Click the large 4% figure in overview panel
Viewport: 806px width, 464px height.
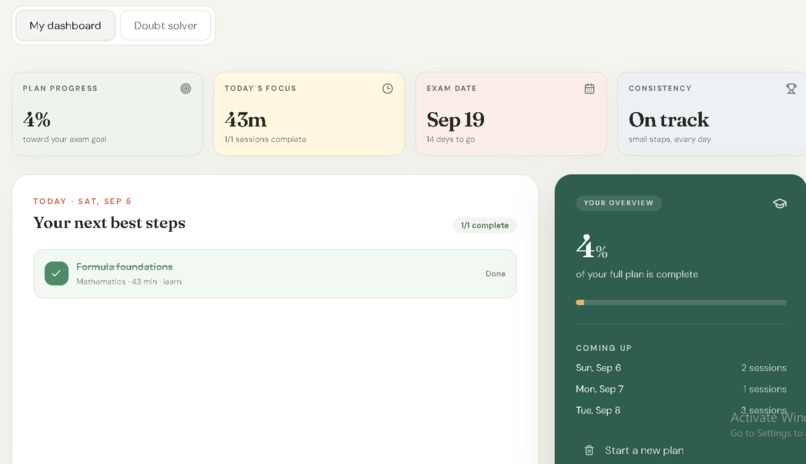592,247
